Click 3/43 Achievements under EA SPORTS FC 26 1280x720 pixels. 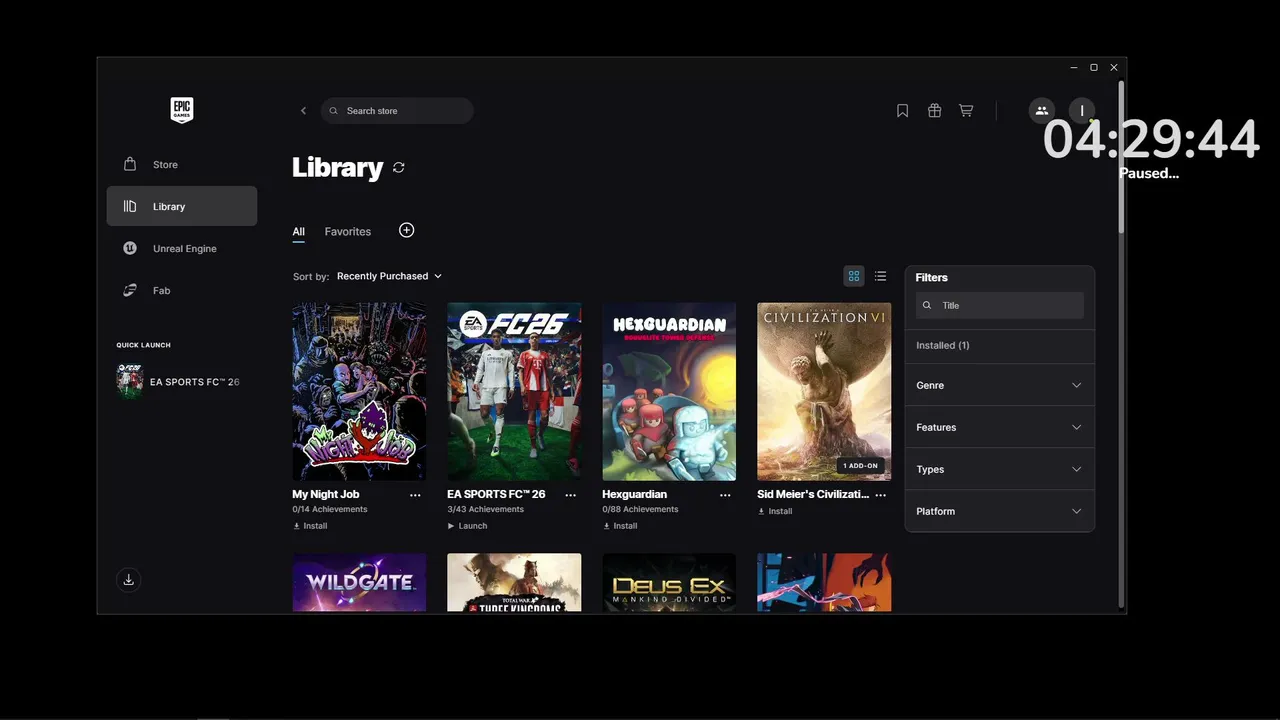[485, 510]
